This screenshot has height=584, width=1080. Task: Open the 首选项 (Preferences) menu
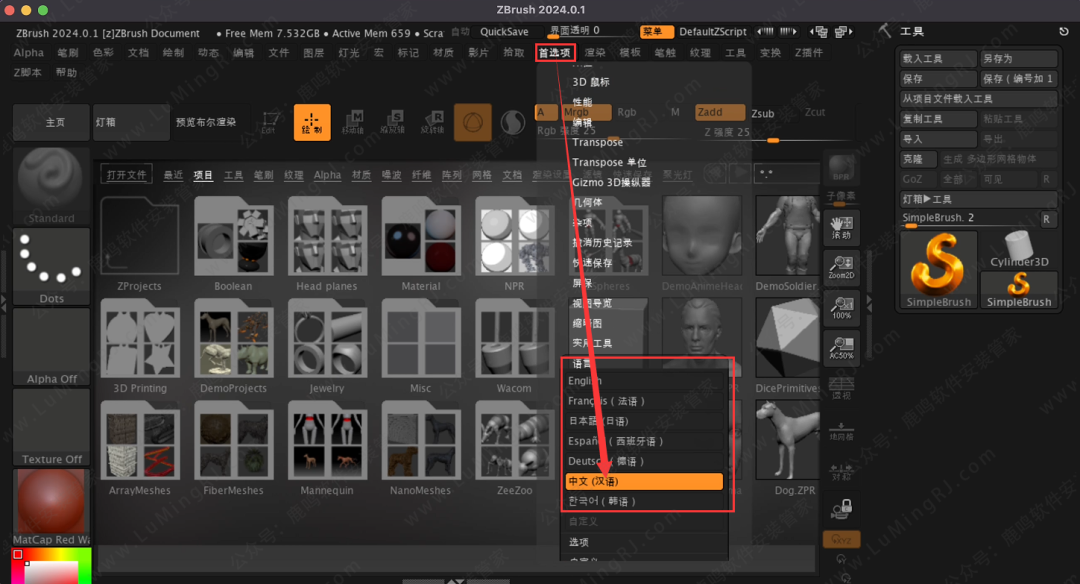[x=554, y=53]
